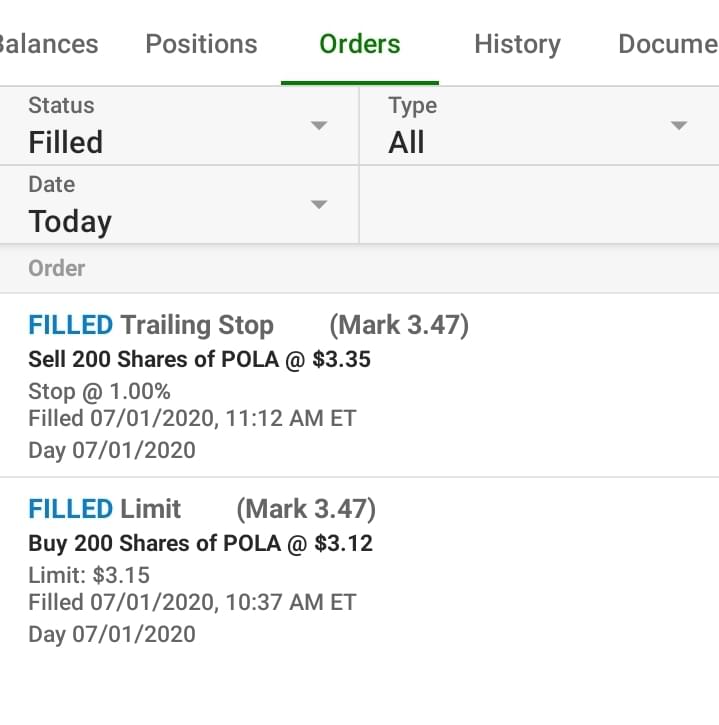Click the Stop @ 1.00% detail
The height and width of the screenshot is (725, 719).
tap(99, 391)
